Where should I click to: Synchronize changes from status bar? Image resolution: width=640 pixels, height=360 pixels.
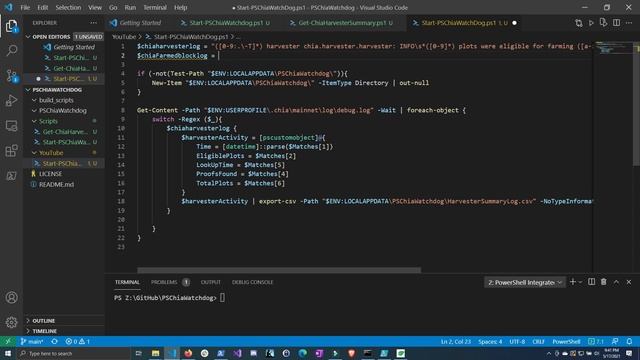[x=55, y=342]
